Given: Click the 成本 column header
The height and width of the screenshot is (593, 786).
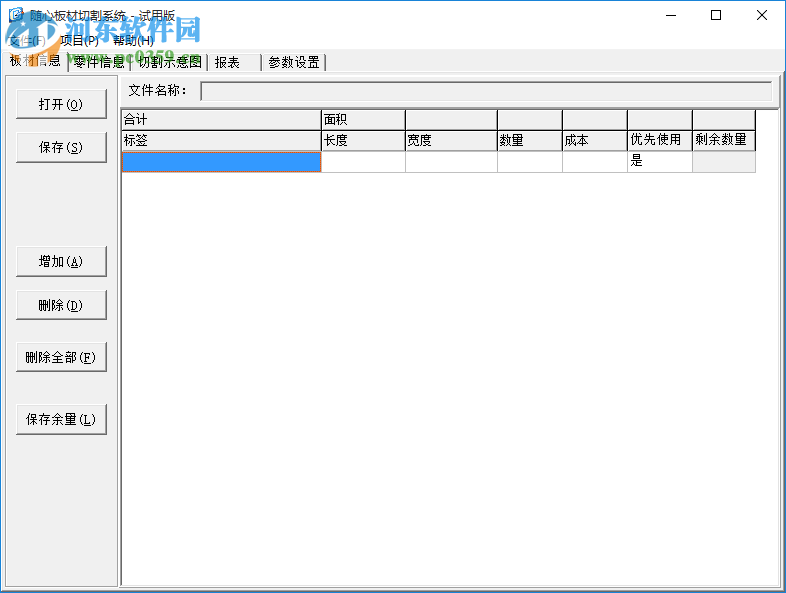Looking at the screenshot, I should pos(595,141).
